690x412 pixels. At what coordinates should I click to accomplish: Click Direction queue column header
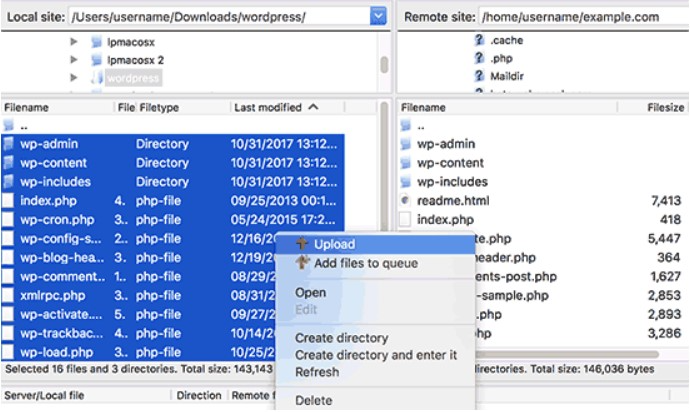[199, 395]
